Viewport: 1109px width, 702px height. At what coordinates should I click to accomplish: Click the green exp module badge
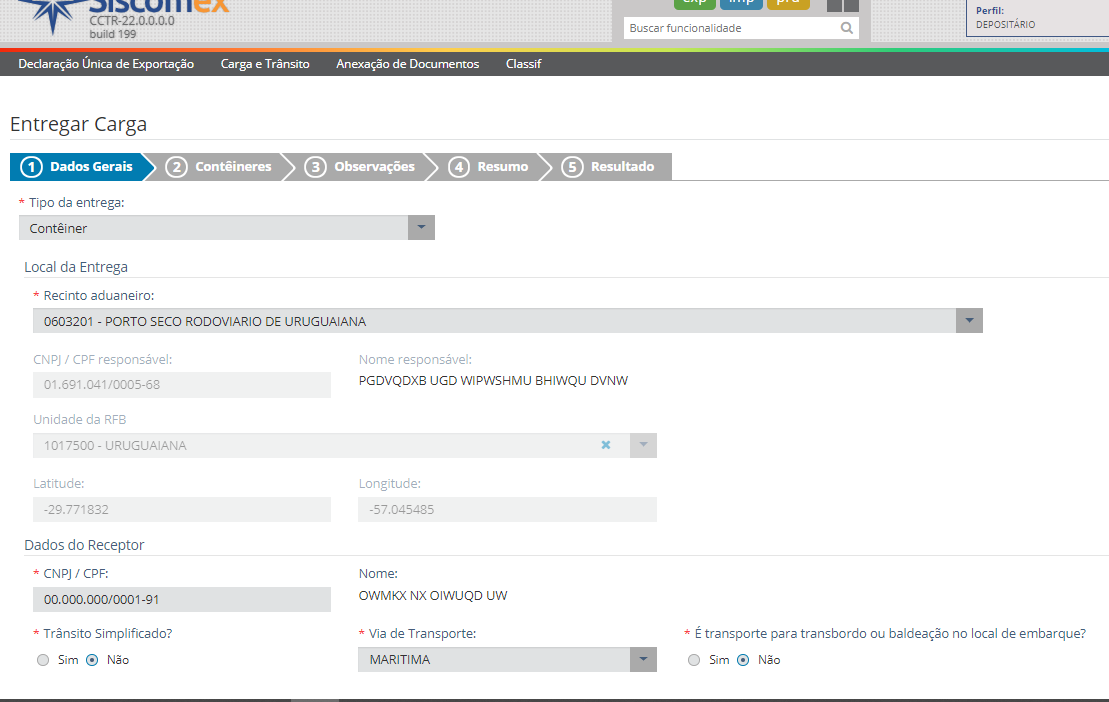[694, 3]
